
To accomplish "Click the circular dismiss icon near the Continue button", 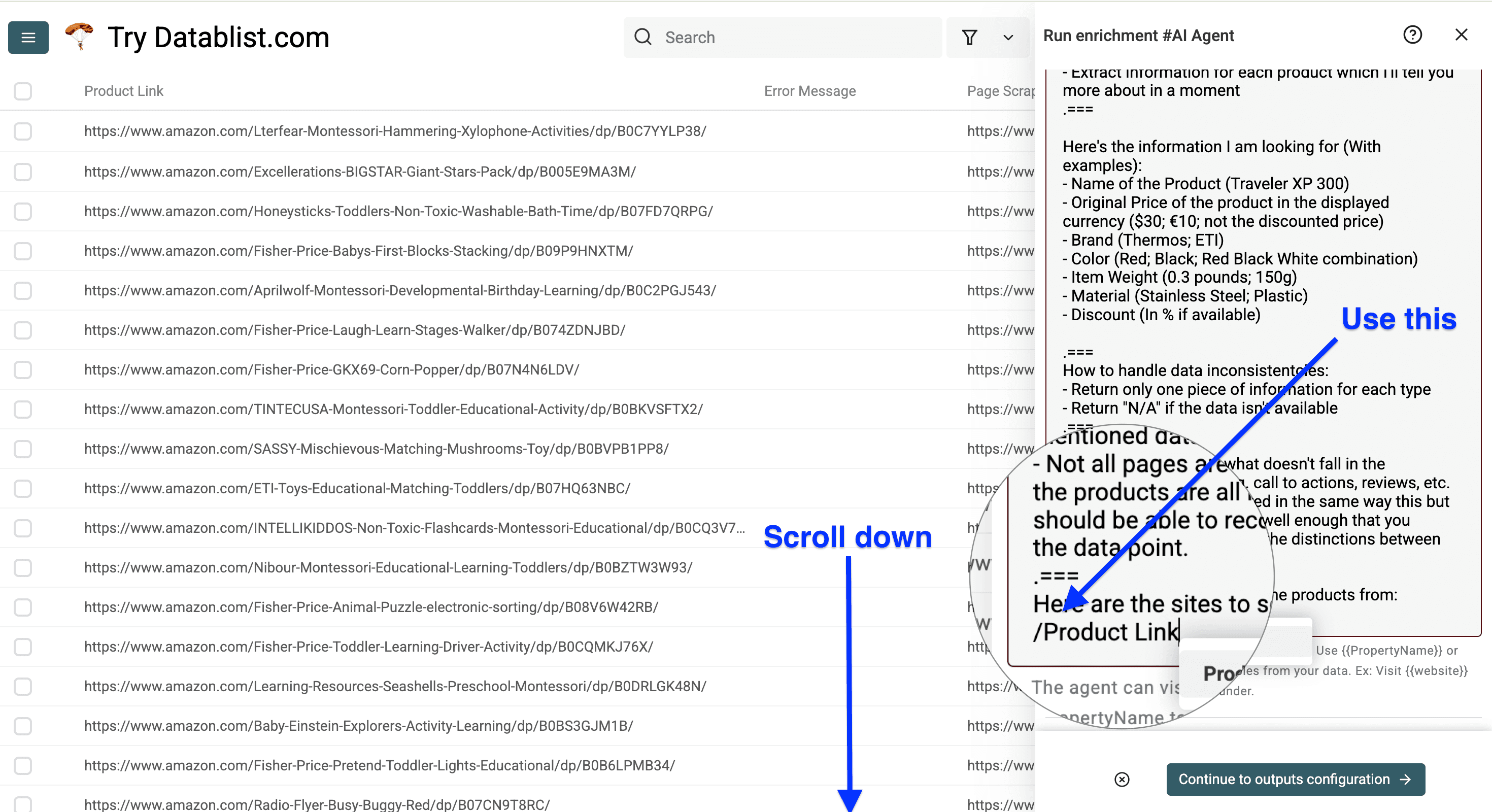I will (1122, 780).
